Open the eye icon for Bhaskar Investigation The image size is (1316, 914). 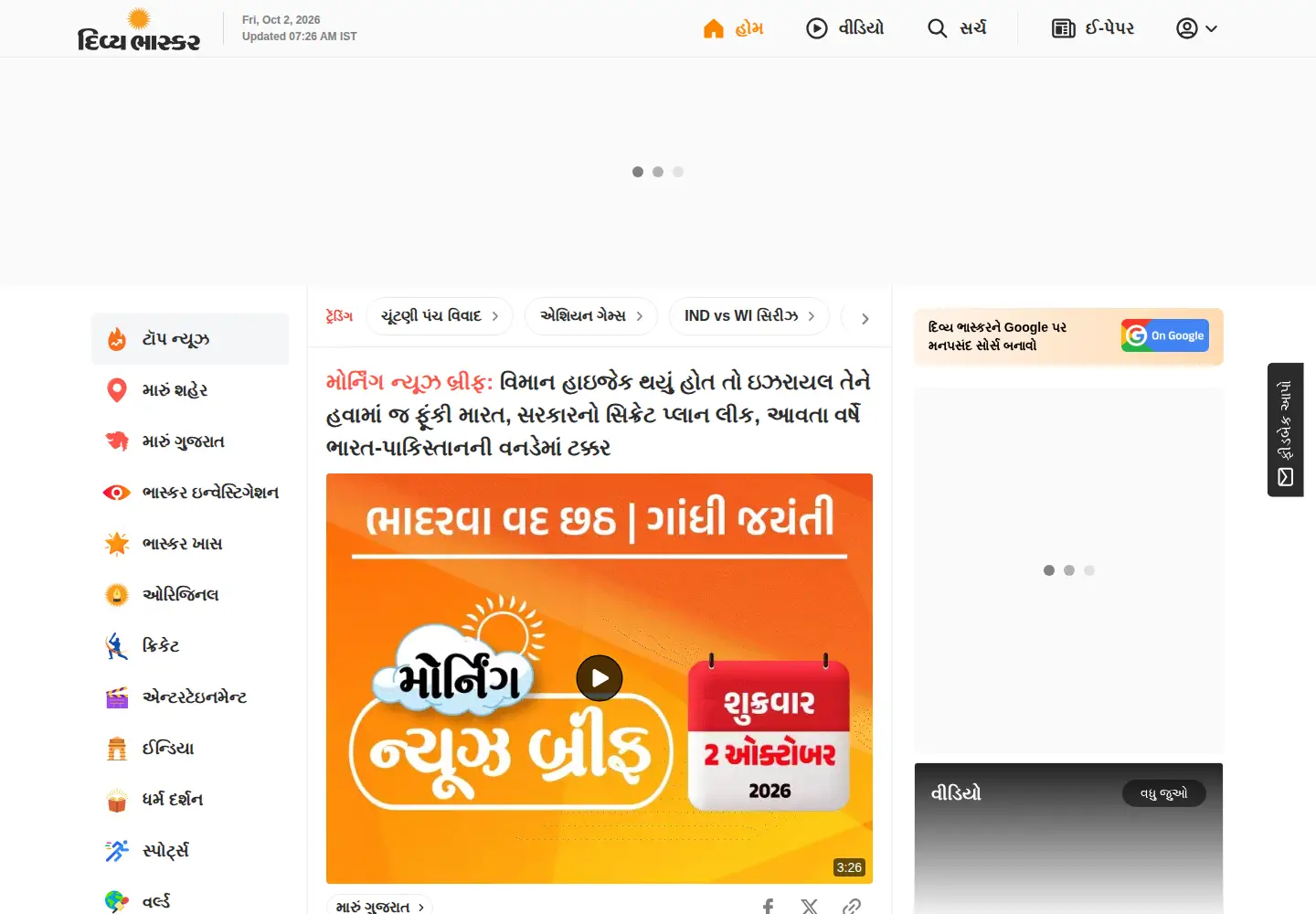117,493
